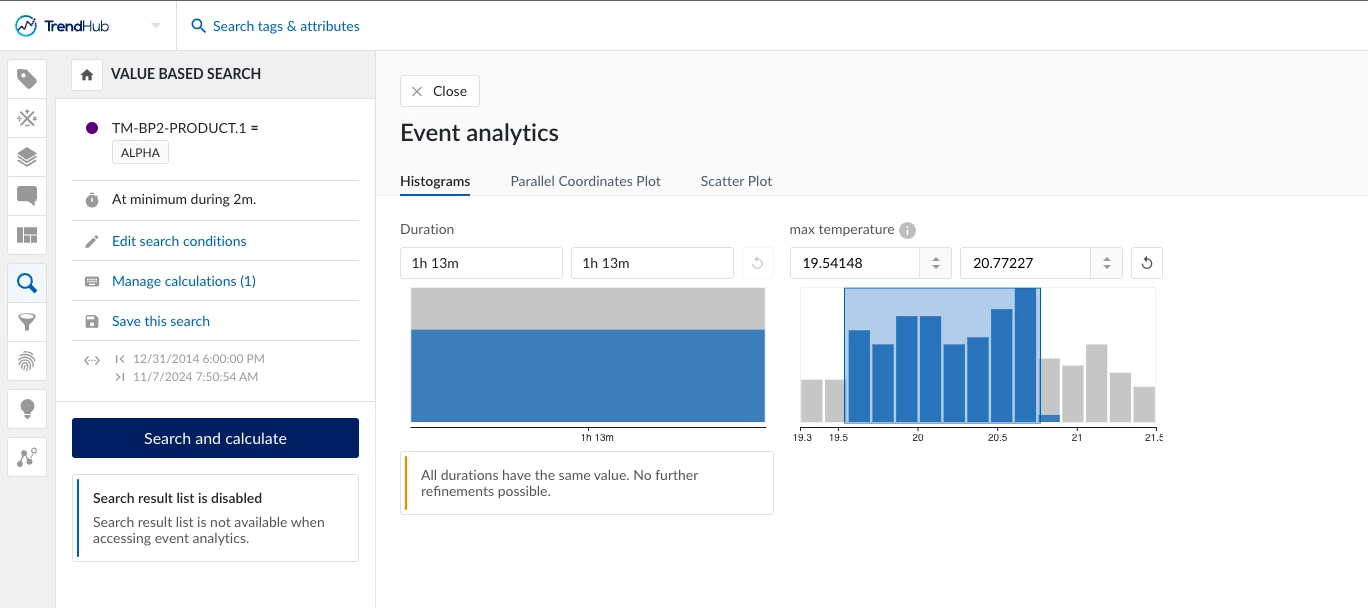
Task: Select the node graph icon at sidebar bottom
Action: [26, 456]
